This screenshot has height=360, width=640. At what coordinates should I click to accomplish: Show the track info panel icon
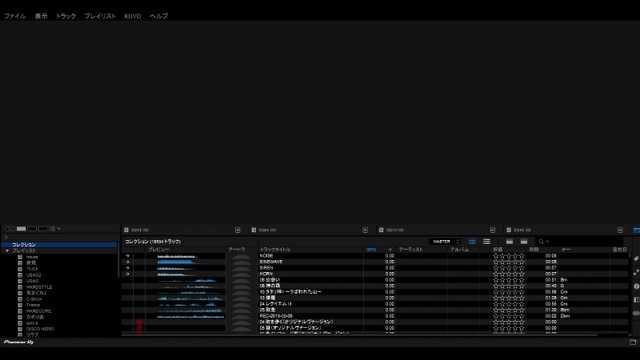point(636,287)
